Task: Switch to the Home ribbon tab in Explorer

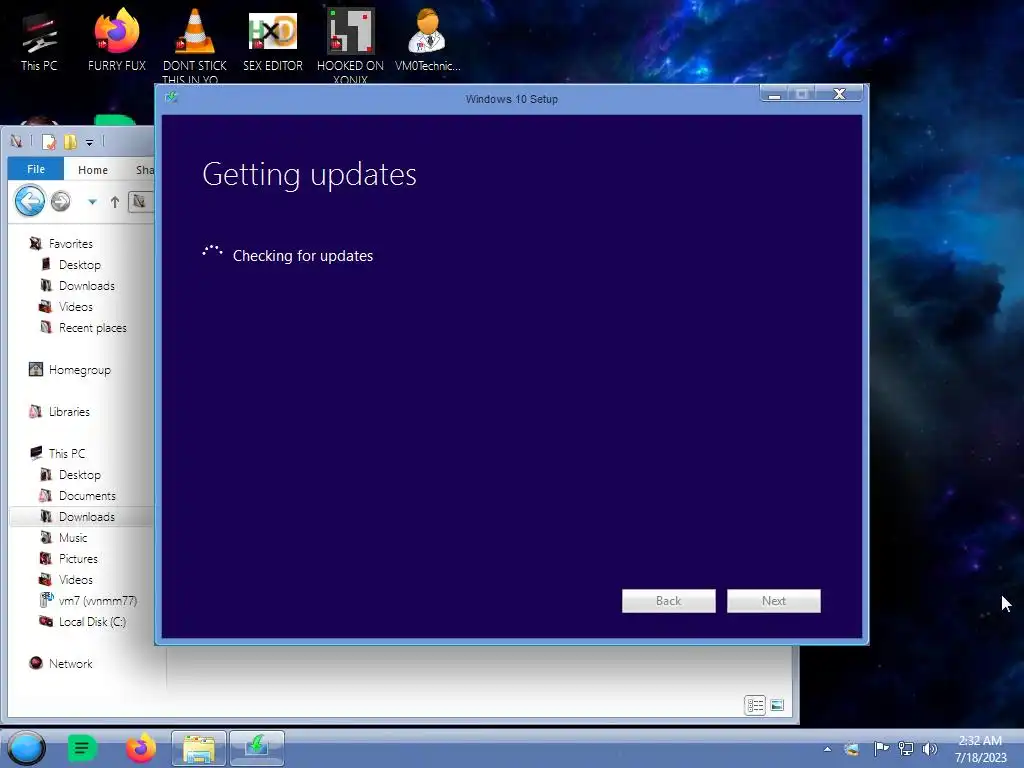Action: (93, 170)
